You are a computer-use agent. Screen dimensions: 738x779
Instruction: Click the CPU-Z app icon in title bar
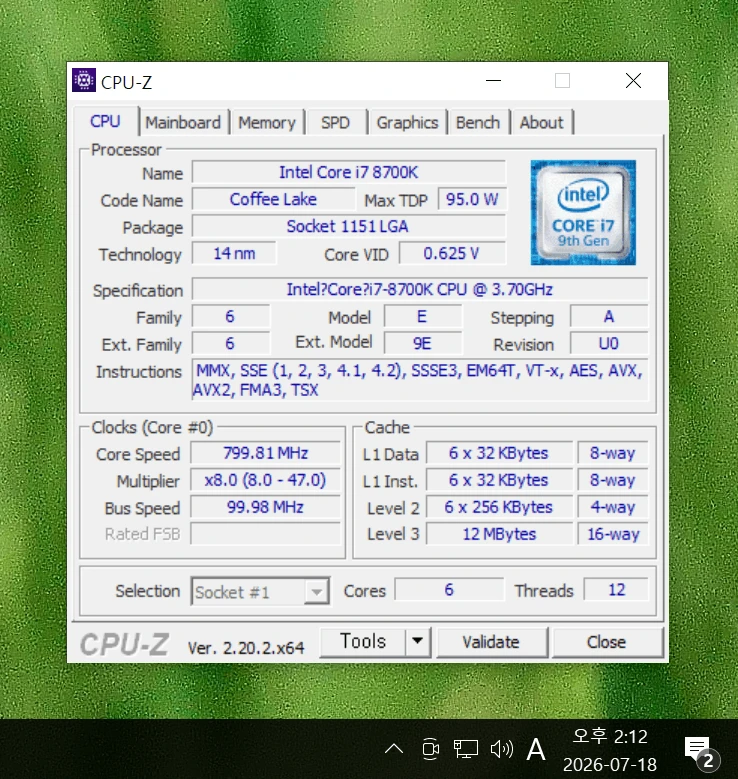tap(83, 80)
